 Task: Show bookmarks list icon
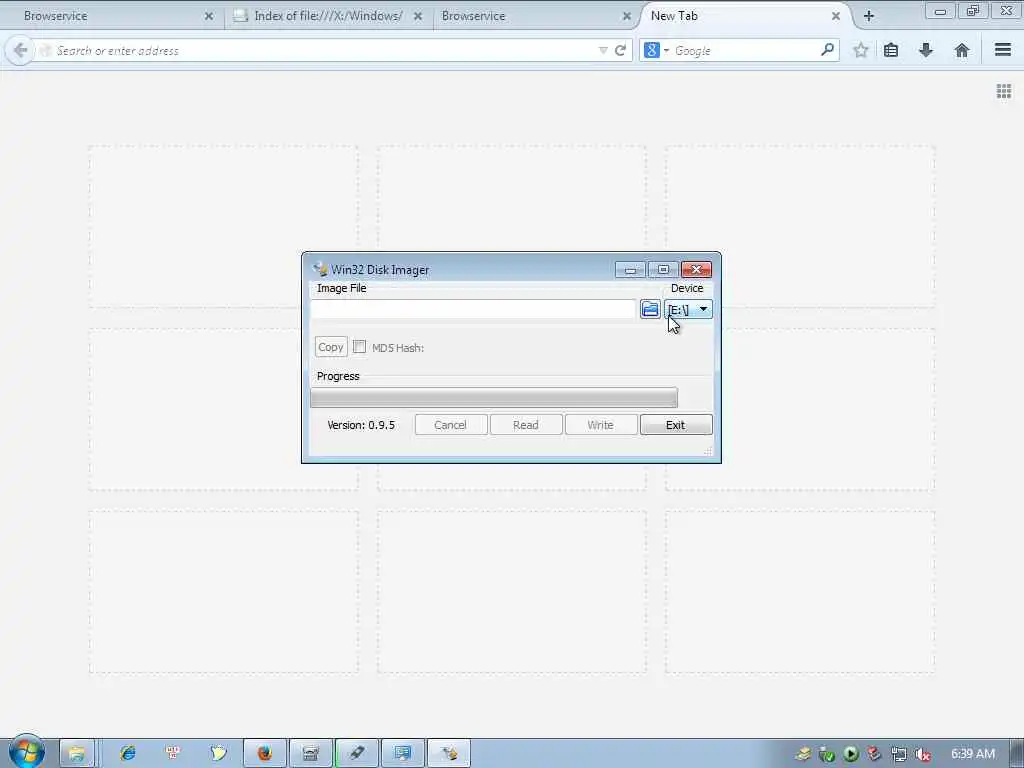tap(891, 50)
